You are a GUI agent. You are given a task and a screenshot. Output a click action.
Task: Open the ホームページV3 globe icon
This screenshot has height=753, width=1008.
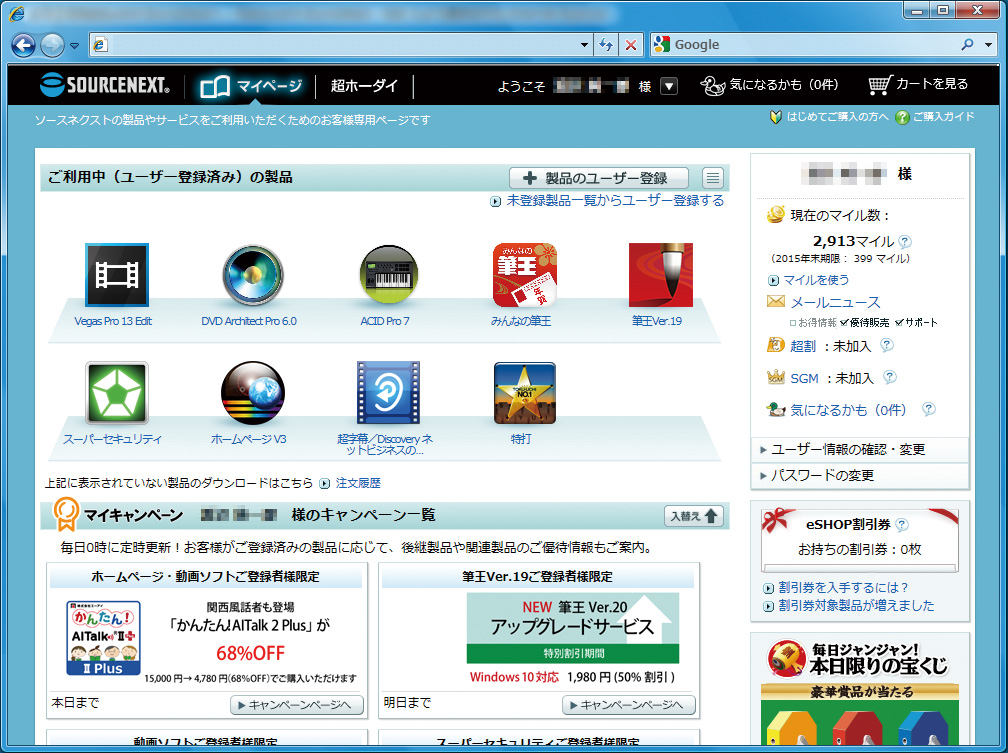pos(253,393)
